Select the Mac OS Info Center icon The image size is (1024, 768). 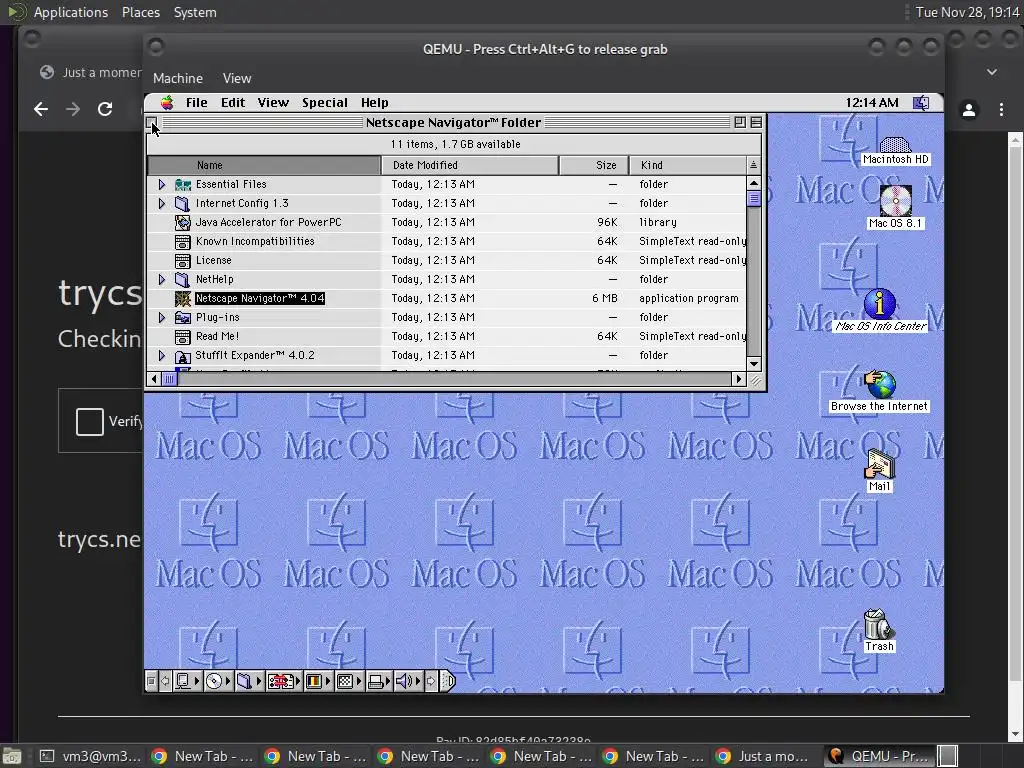point(880,304)
